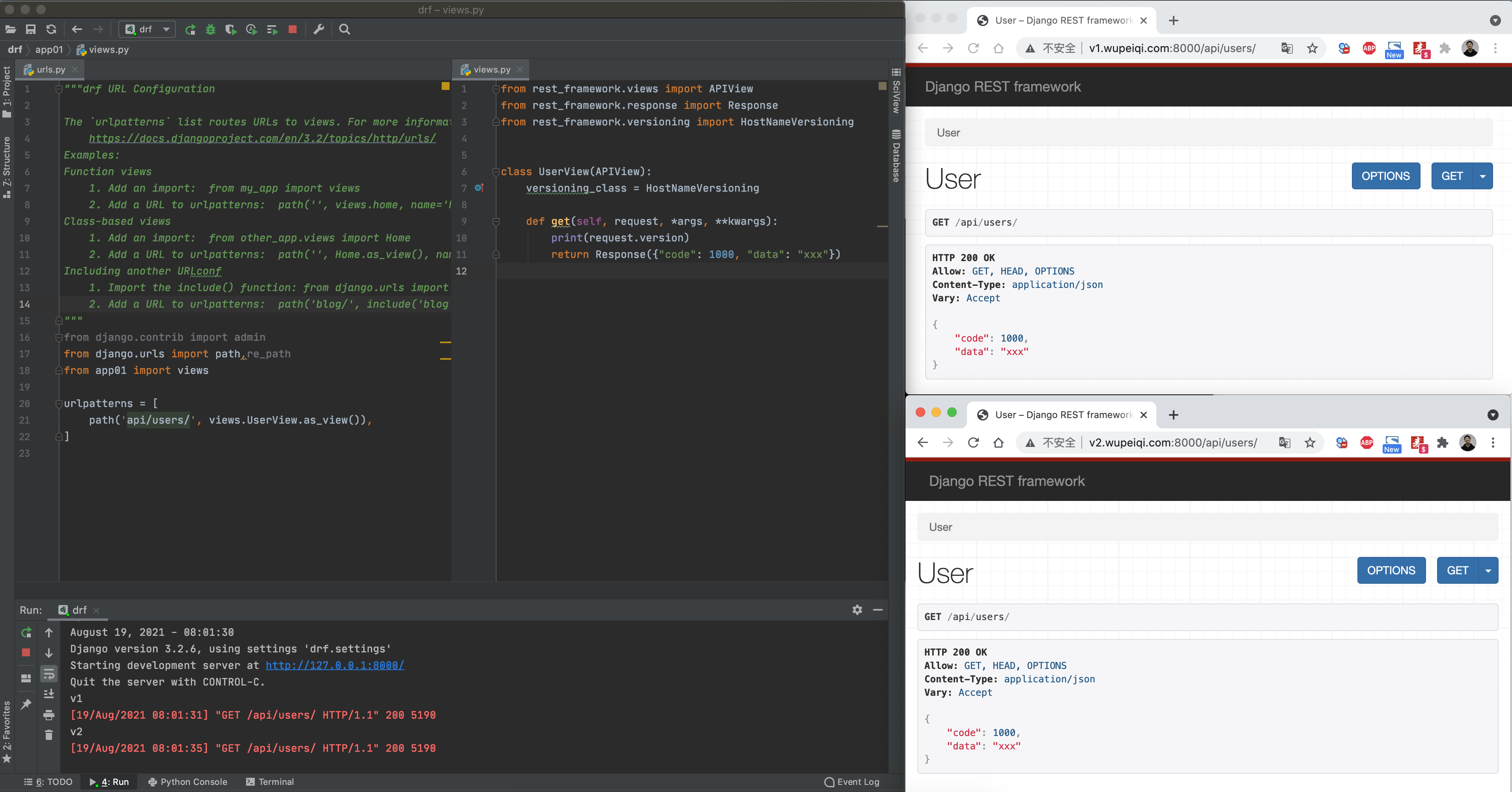Click the trash Clear All console icon
Viewport: 1512px width, 792px height.
[x=49, y=735]
